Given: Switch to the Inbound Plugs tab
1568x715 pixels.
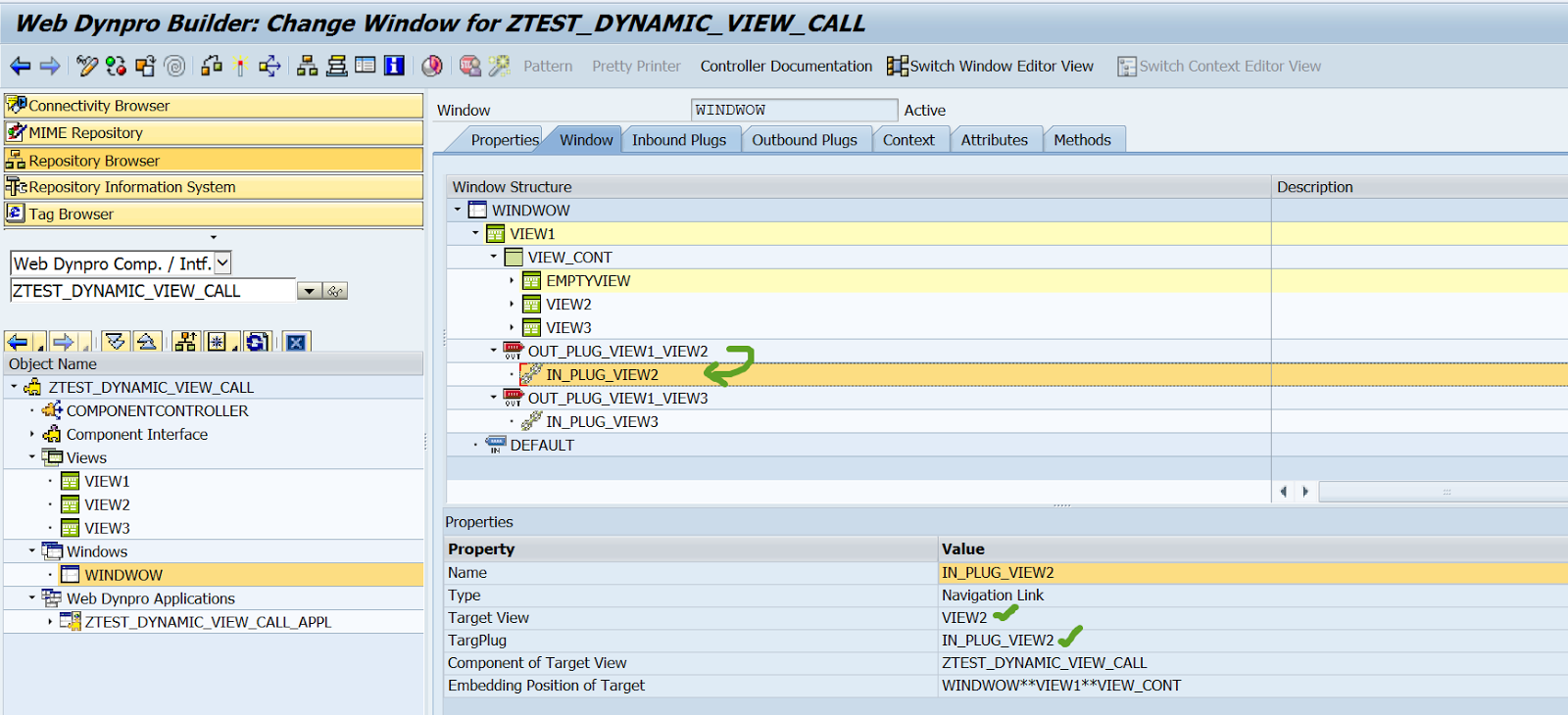Looking at the screenshot, I should point(678,140).
